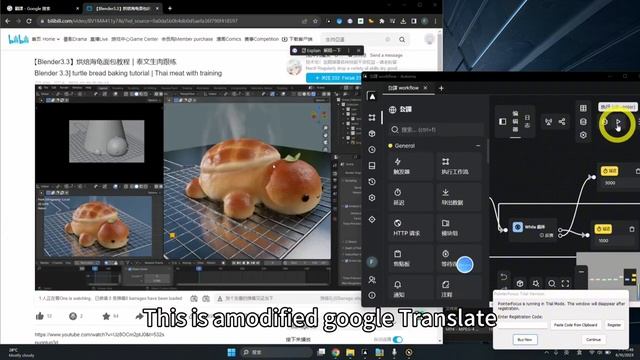This screenshot has width=640, height=360.
Task: Open the Packages cube icon in Automa sidebar
Action: [372, 133]
